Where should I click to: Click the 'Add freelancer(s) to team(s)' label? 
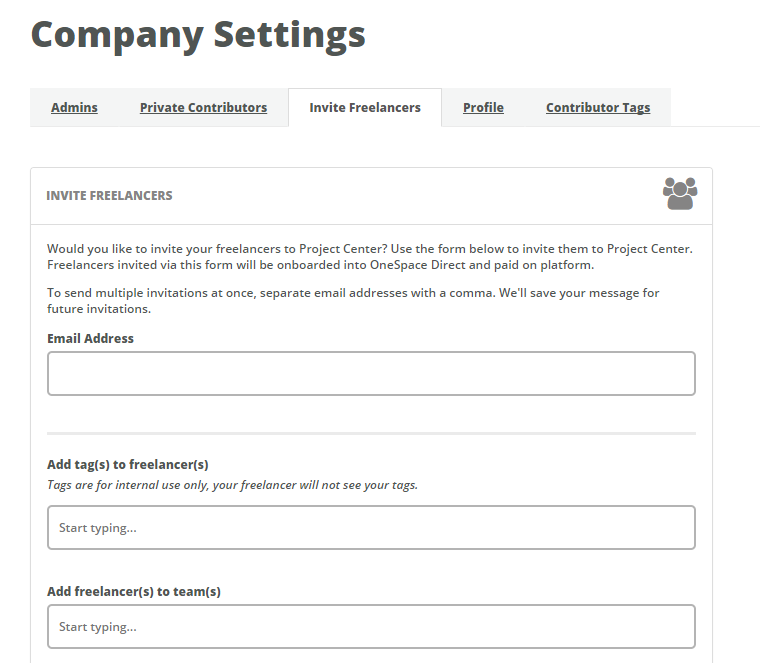[x=134, y=591]
